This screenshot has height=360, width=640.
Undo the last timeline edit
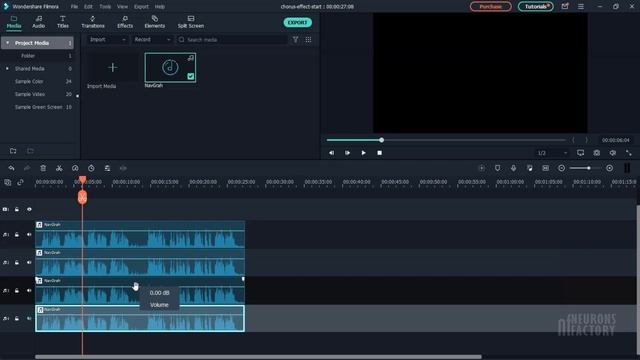[11, 168]
